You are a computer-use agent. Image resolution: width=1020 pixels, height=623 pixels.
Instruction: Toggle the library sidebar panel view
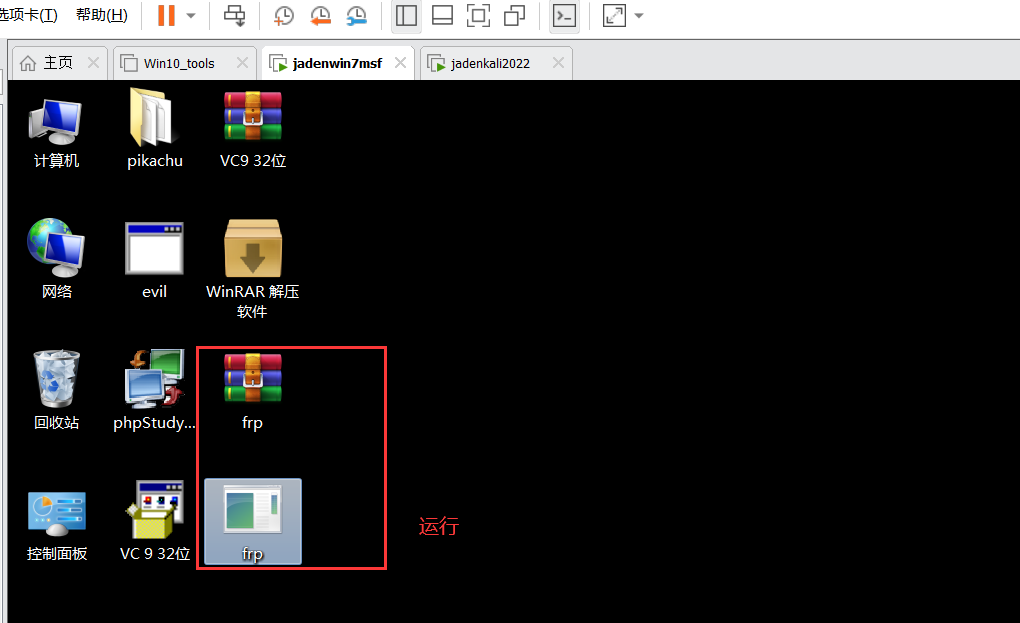tap(406, 16)
